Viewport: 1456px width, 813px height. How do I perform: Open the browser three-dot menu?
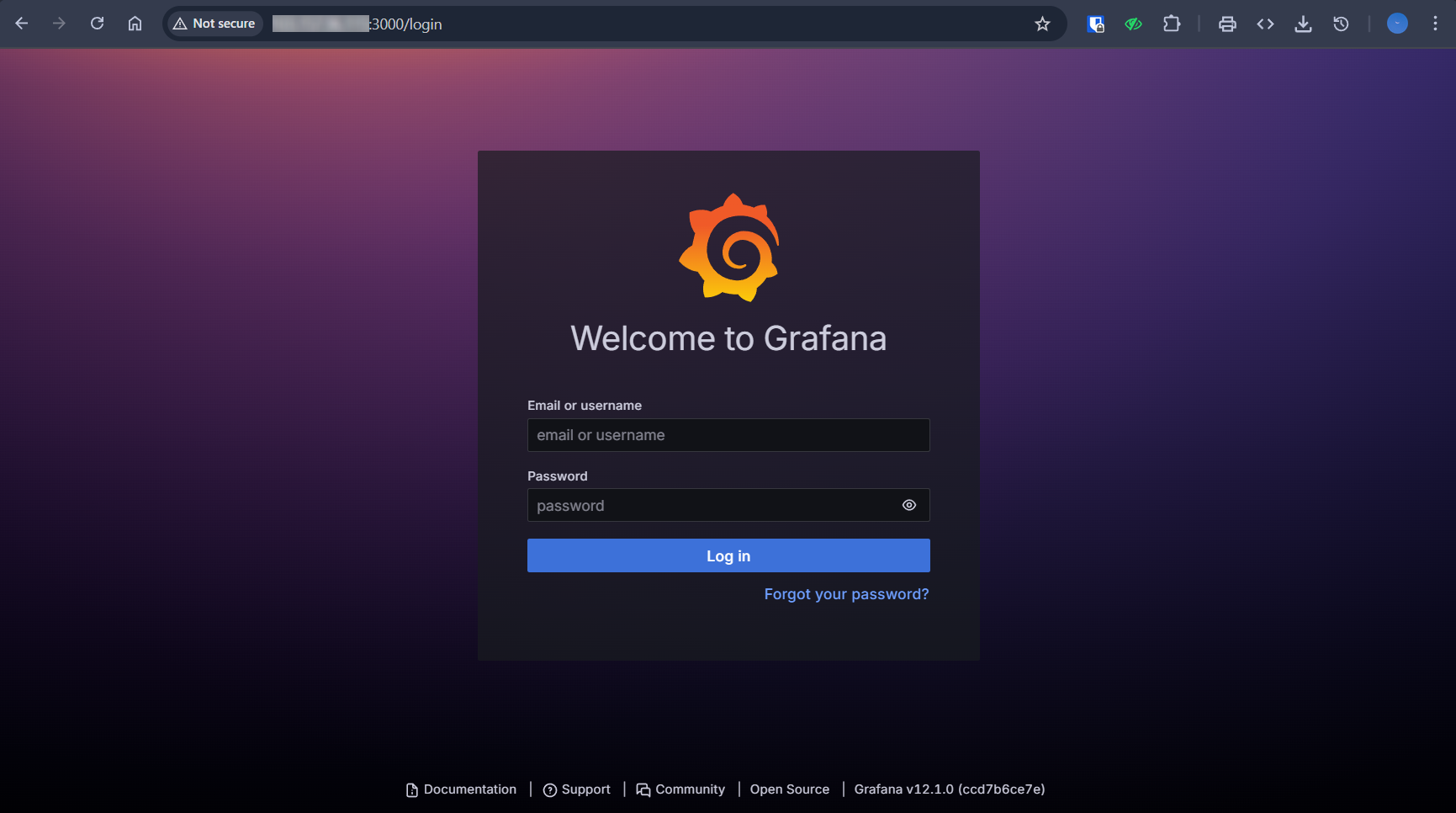pos(1435,24)
